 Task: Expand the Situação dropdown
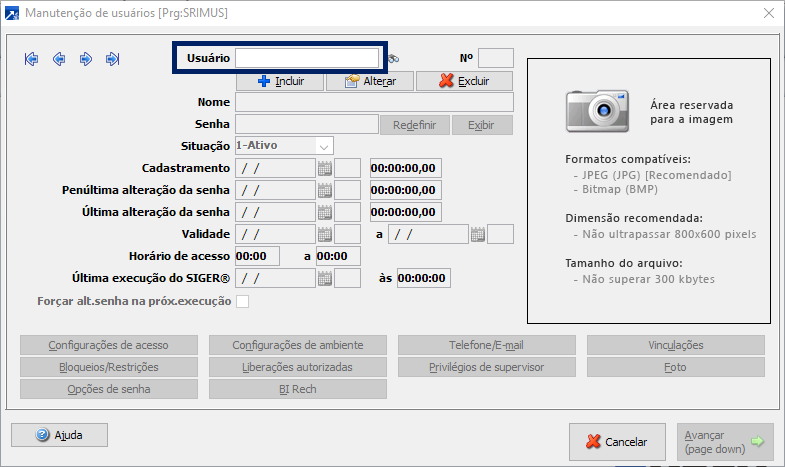point(324,146)
